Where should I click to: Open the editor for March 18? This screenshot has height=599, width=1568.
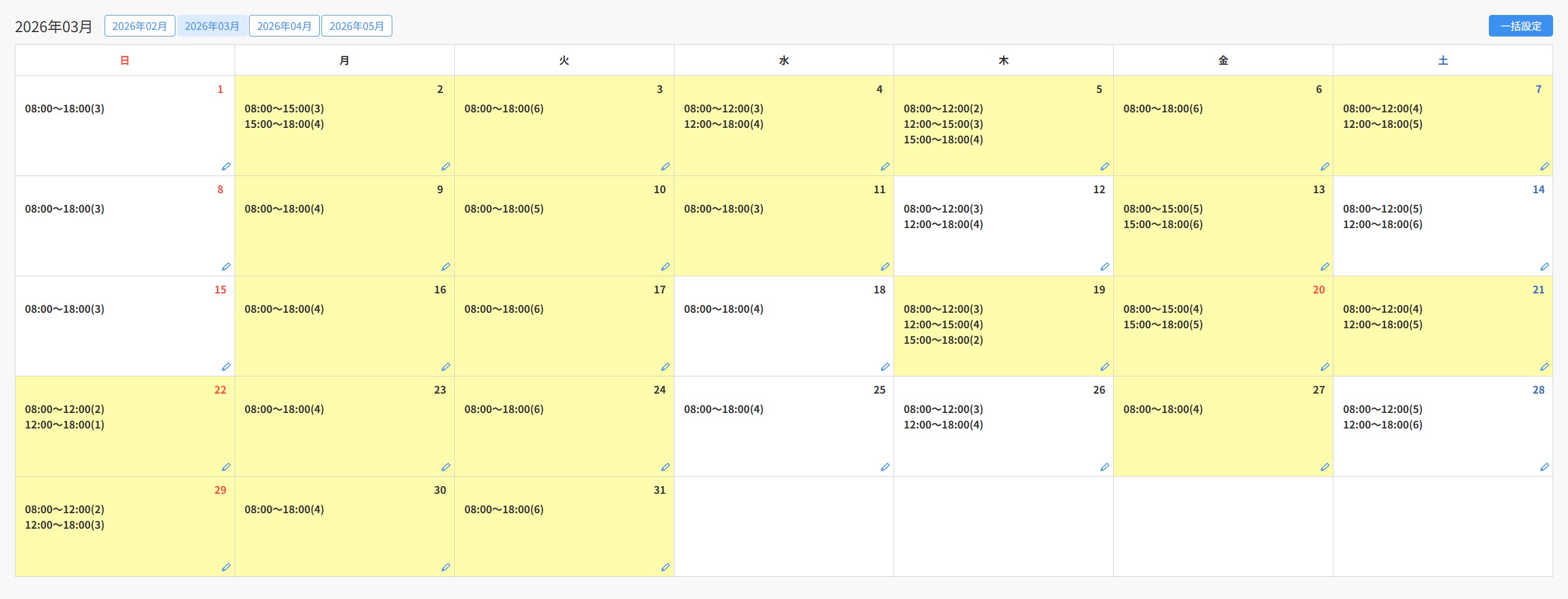pos(885,367)
